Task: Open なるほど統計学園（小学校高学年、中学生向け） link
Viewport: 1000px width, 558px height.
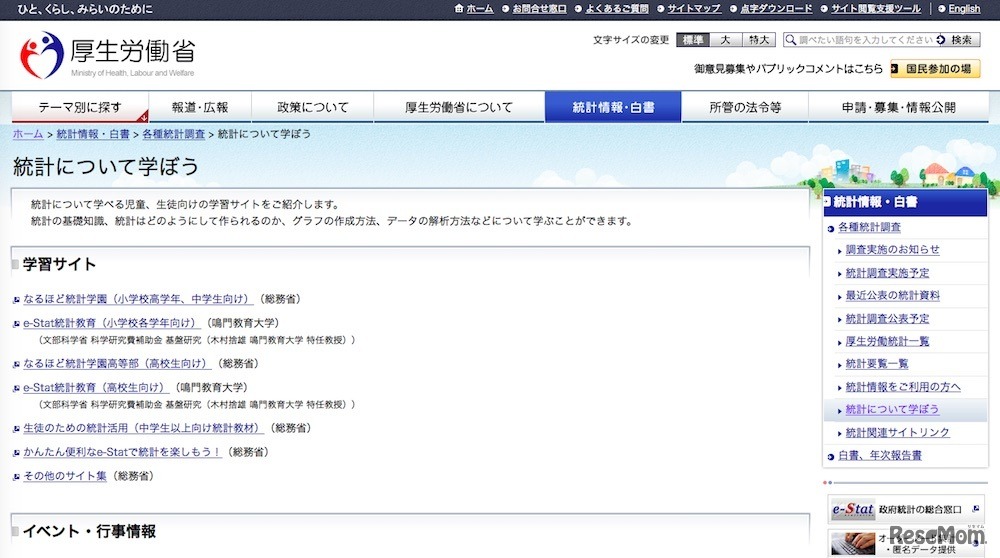Action: point(138,298)
